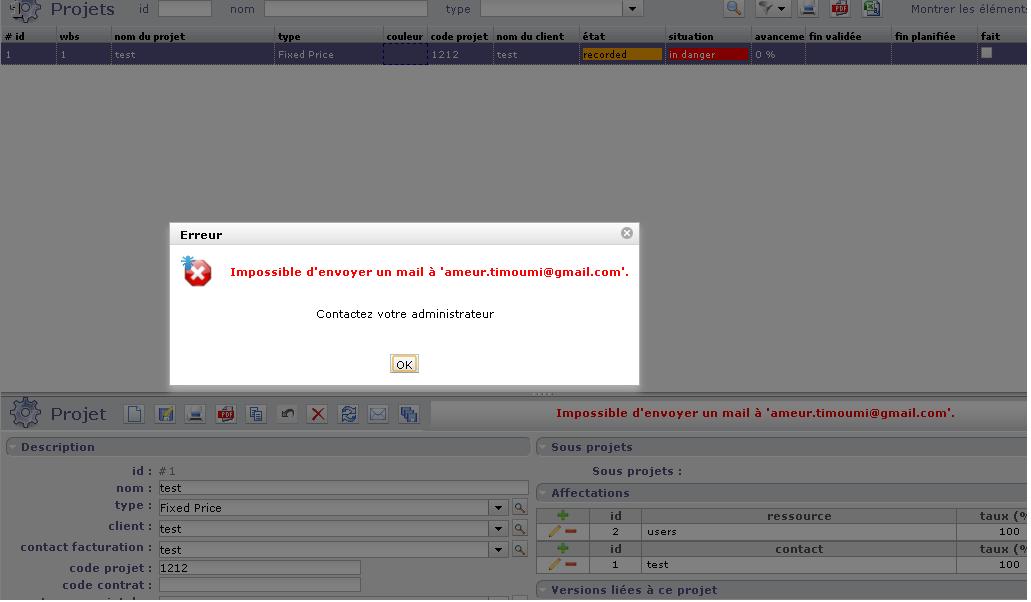Screen dimensions: 1031x602
Task: Create a new Projet with the blank page icon
Action: (134, 414)
